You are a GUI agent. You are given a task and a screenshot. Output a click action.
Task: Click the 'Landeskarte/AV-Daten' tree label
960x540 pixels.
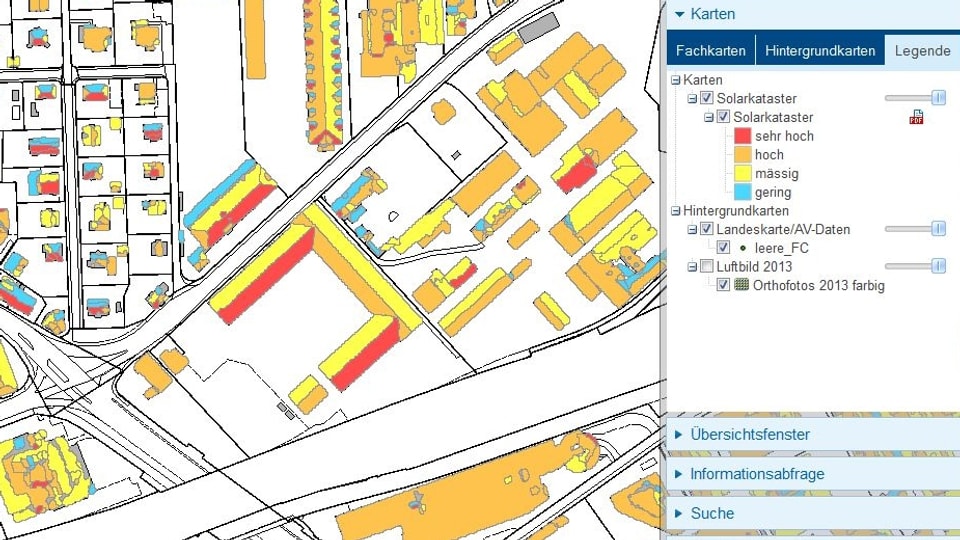pyautogui.click(x=783, y=230)
